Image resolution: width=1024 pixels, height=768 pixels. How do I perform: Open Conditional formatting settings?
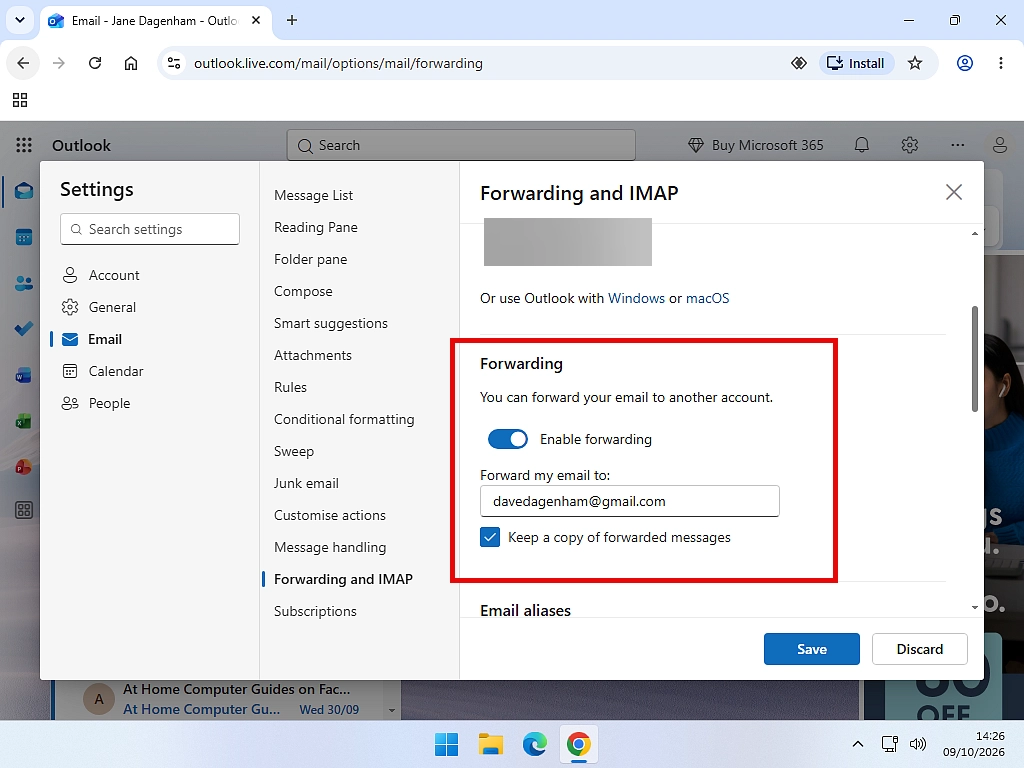344,419
